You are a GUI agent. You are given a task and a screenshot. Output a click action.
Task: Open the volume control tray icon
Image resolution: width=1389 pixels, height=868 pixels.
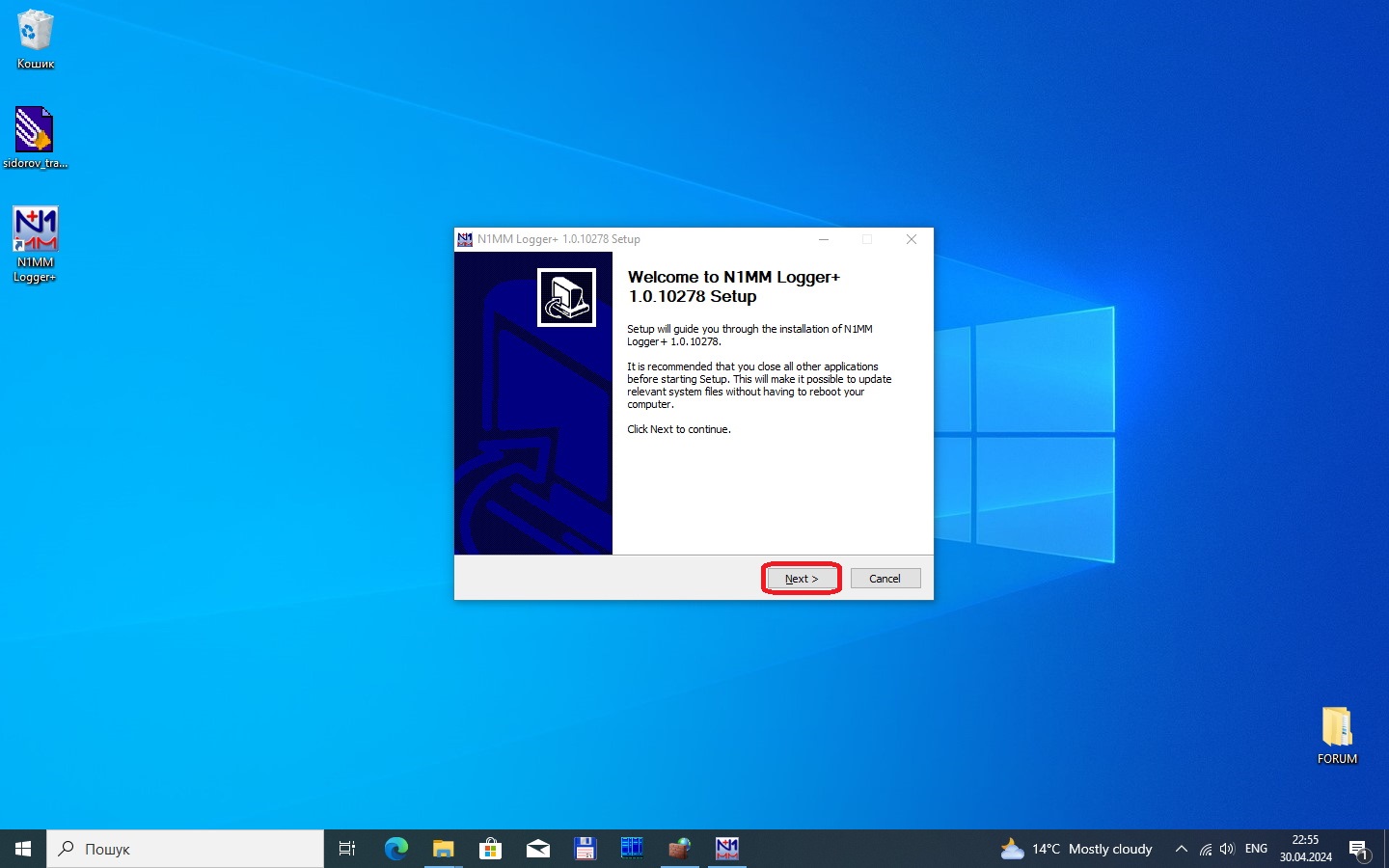tap(1227, 849)
